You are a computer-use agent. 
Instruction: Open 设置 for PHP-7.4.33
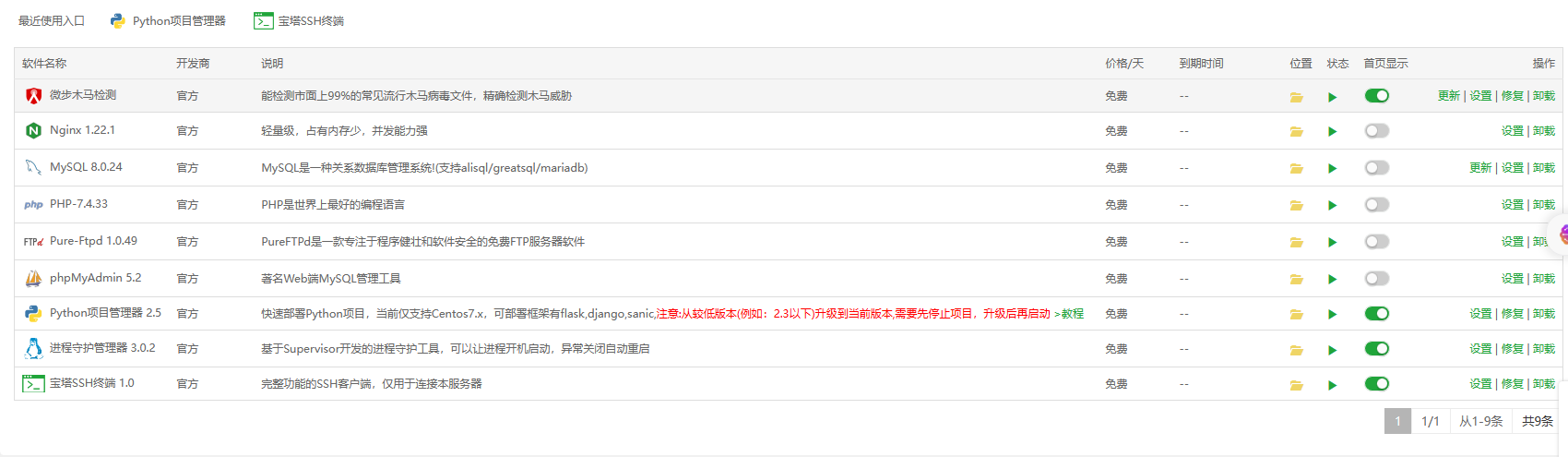(1513, 205)
